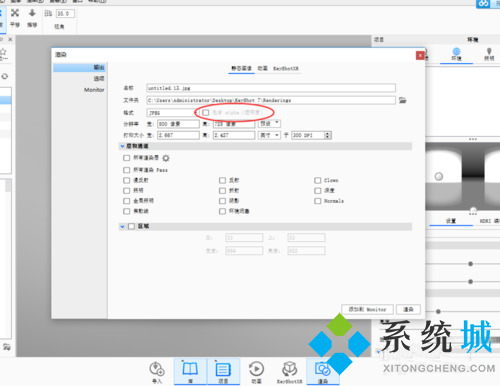Click the resolution width field 800
500x386 pixels.
click(x=178, y=124)
